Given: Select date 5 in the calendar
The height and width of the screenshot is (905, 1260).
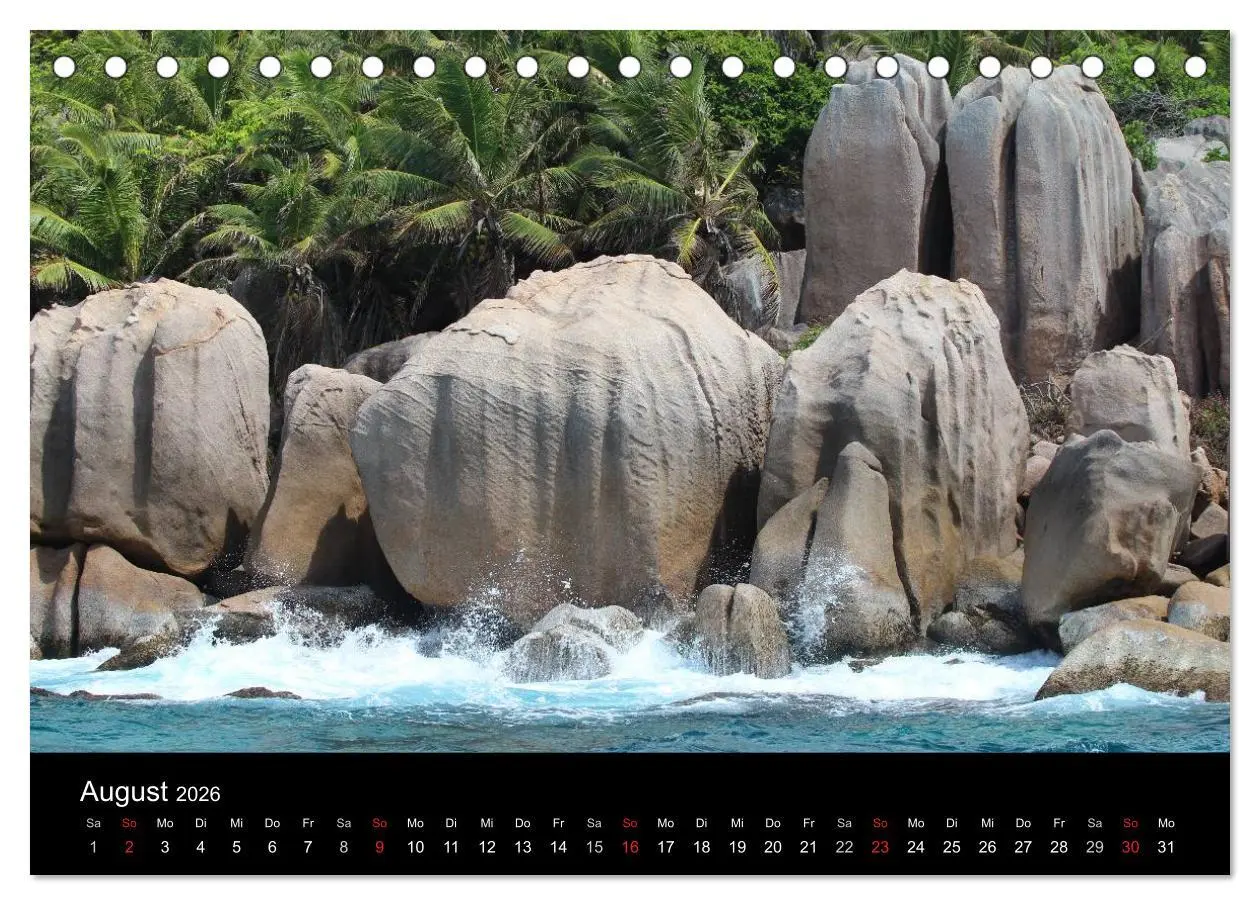Looking at the screenshot, I should pyautogui.click(x=237, y=847).
